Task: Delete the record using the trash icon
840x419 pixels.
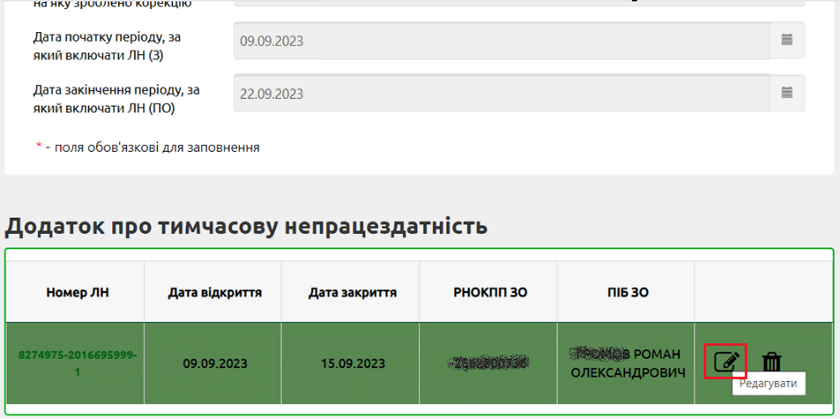Action: (772, 362)
